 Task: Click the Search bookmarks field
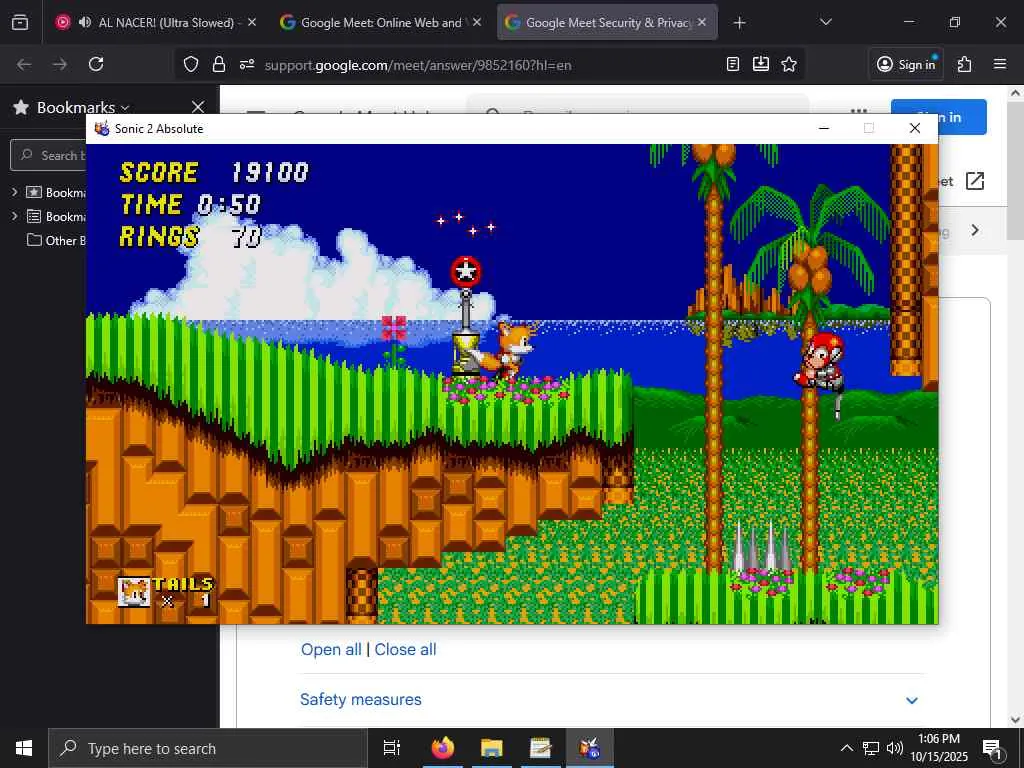49,155
